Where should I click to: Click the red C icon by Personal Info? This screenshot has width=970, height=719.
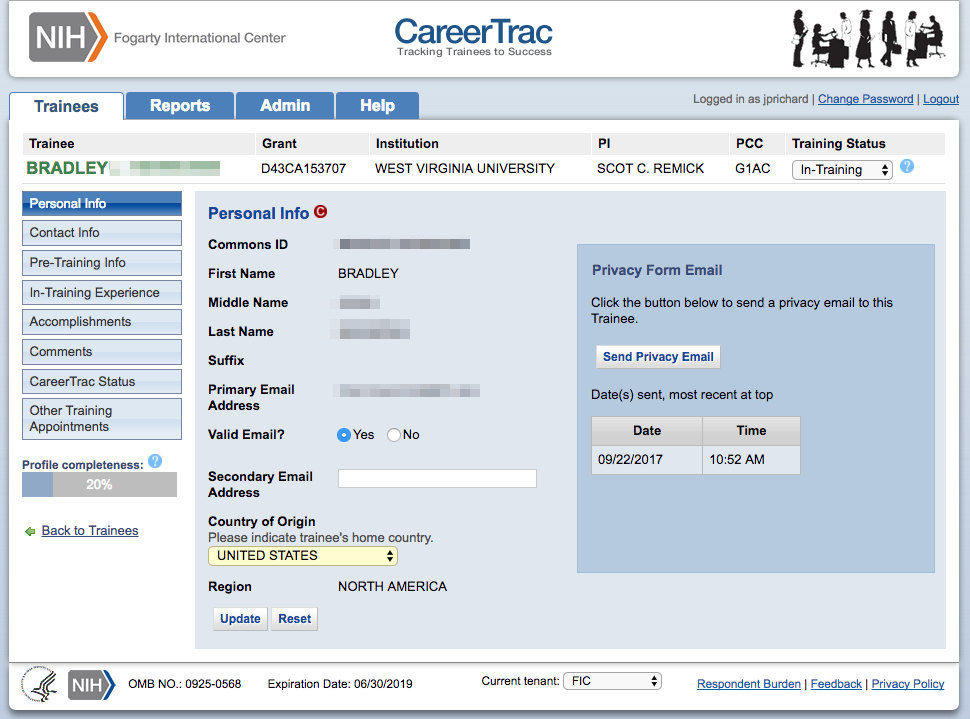320,212
